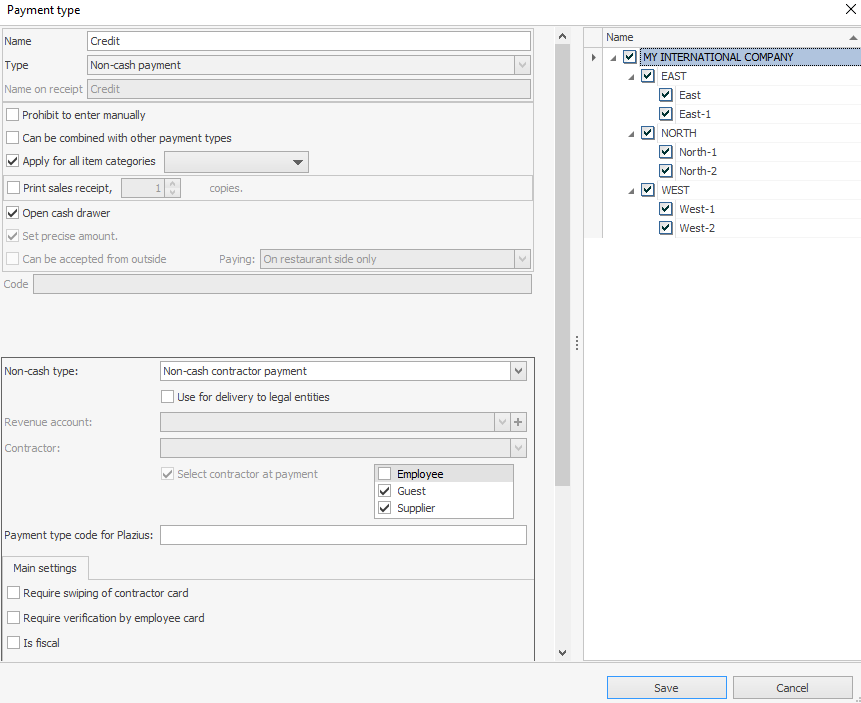This screenshot has width=861, height=703.
Task: Collapse the EAST tree node
Action: coord(631,77)
